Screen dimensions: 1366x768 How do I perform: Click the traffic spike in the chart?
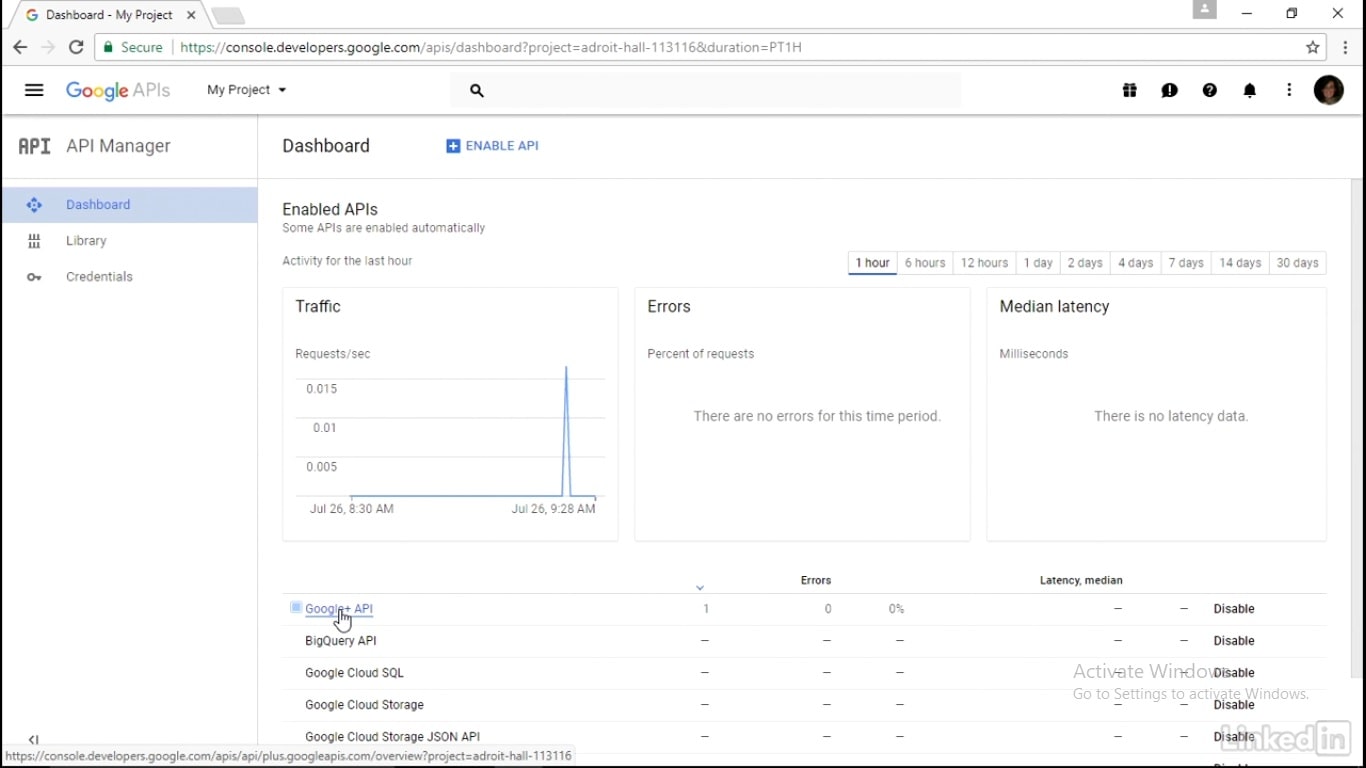(x=566, y=430)
